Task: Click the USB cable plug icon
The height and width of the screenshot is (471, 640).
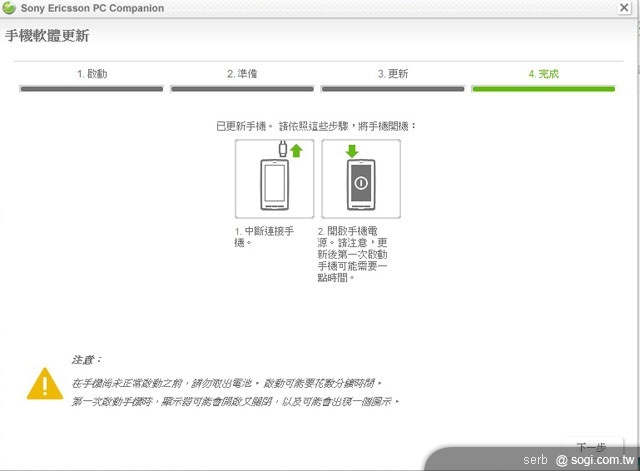Action: tap(284, 150)
